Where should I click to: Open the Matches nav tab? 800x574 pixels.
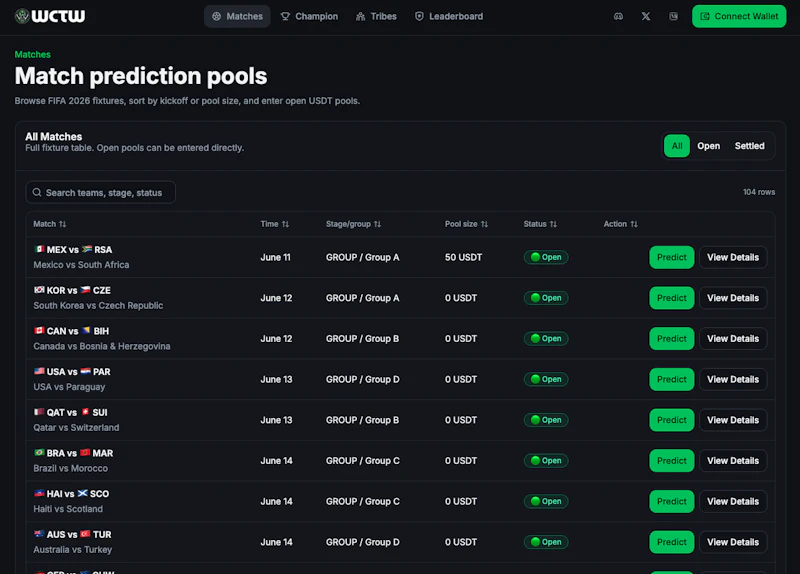[x=237, y=16]
